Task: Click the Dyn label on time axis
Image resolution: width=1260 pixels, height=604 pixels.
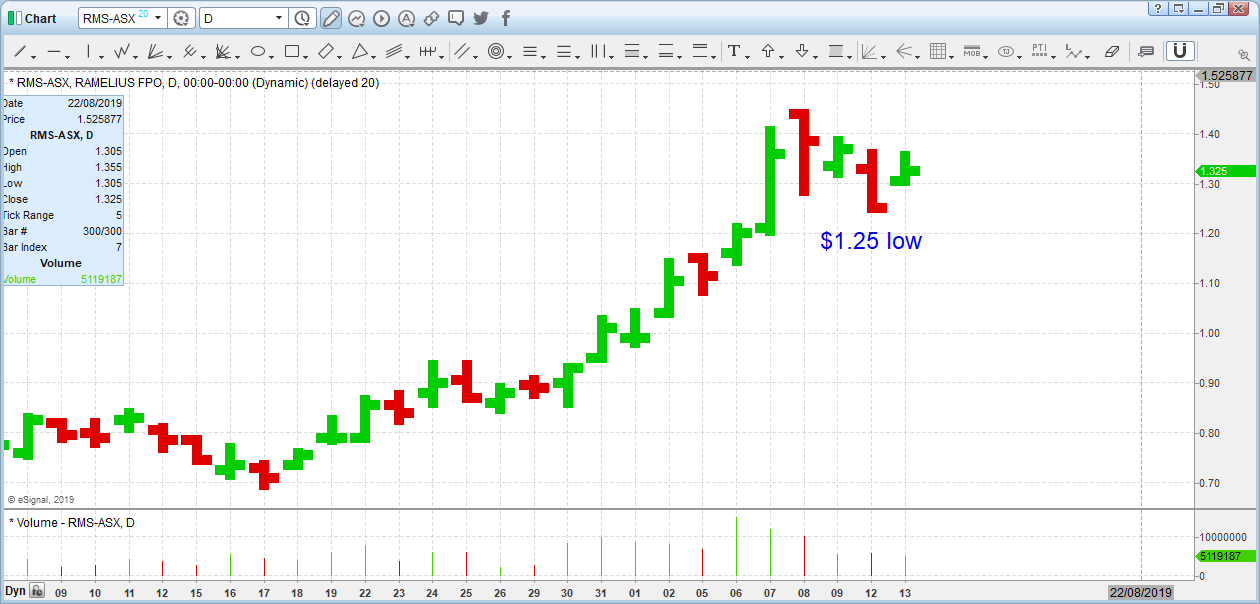Action: [15, 591]
